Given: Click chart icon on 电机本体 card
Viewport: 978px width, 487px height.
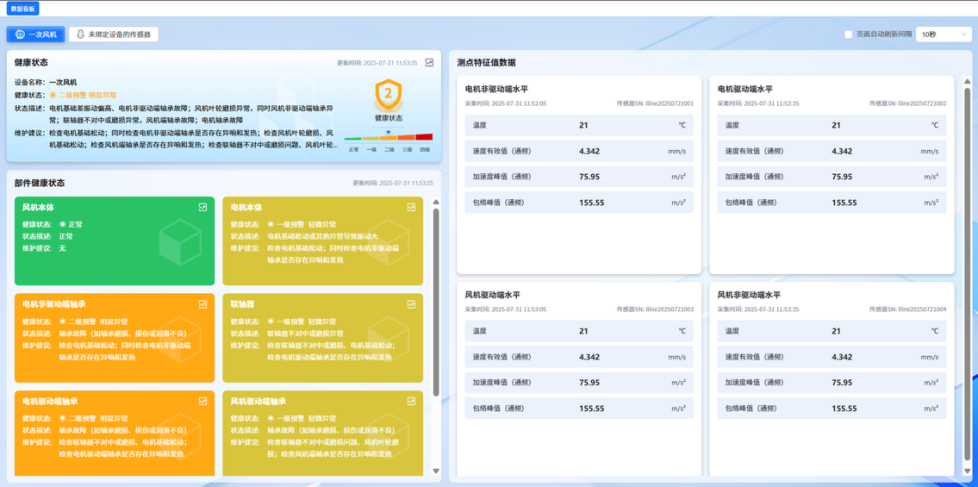Looking at the screenshot, I should pos(411,207).
